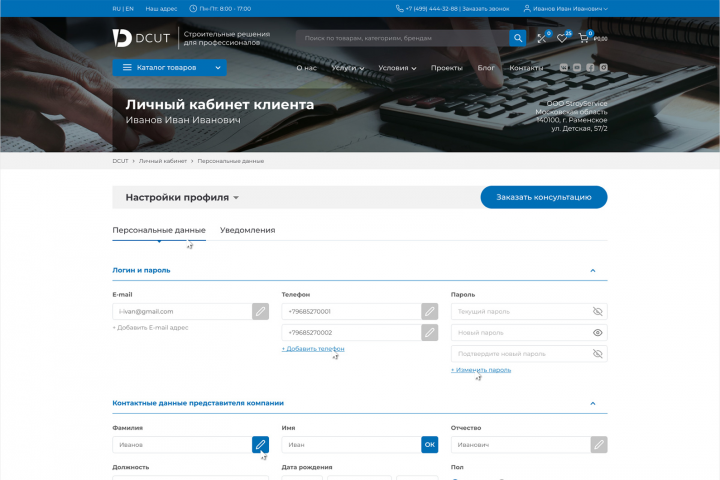This screenshot has height=480, width=720.
Task: Click the Персональные данные breadcrumb text
Action: (231, 161)
